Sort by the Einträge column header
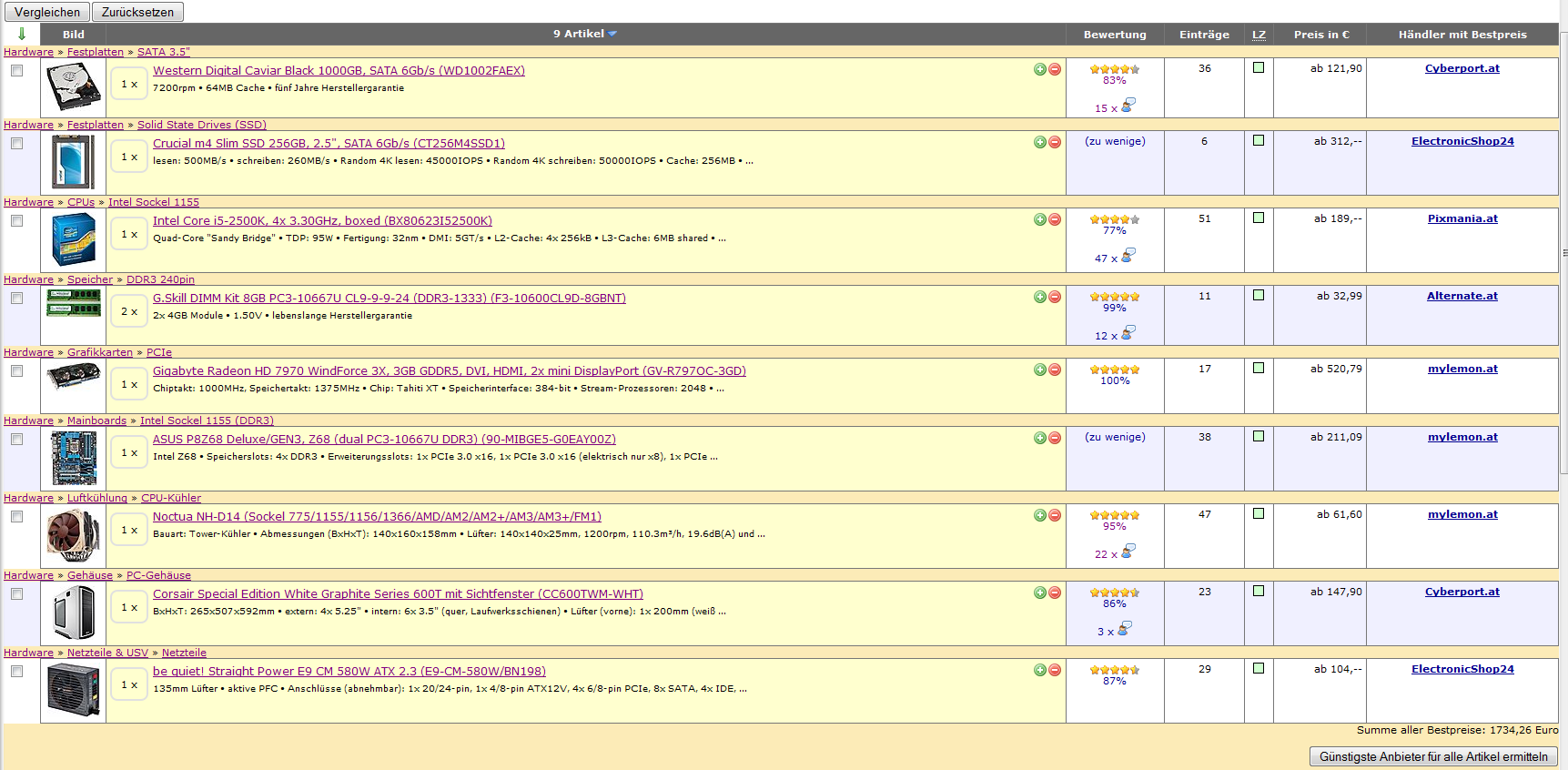 (x=1204, y=35)
